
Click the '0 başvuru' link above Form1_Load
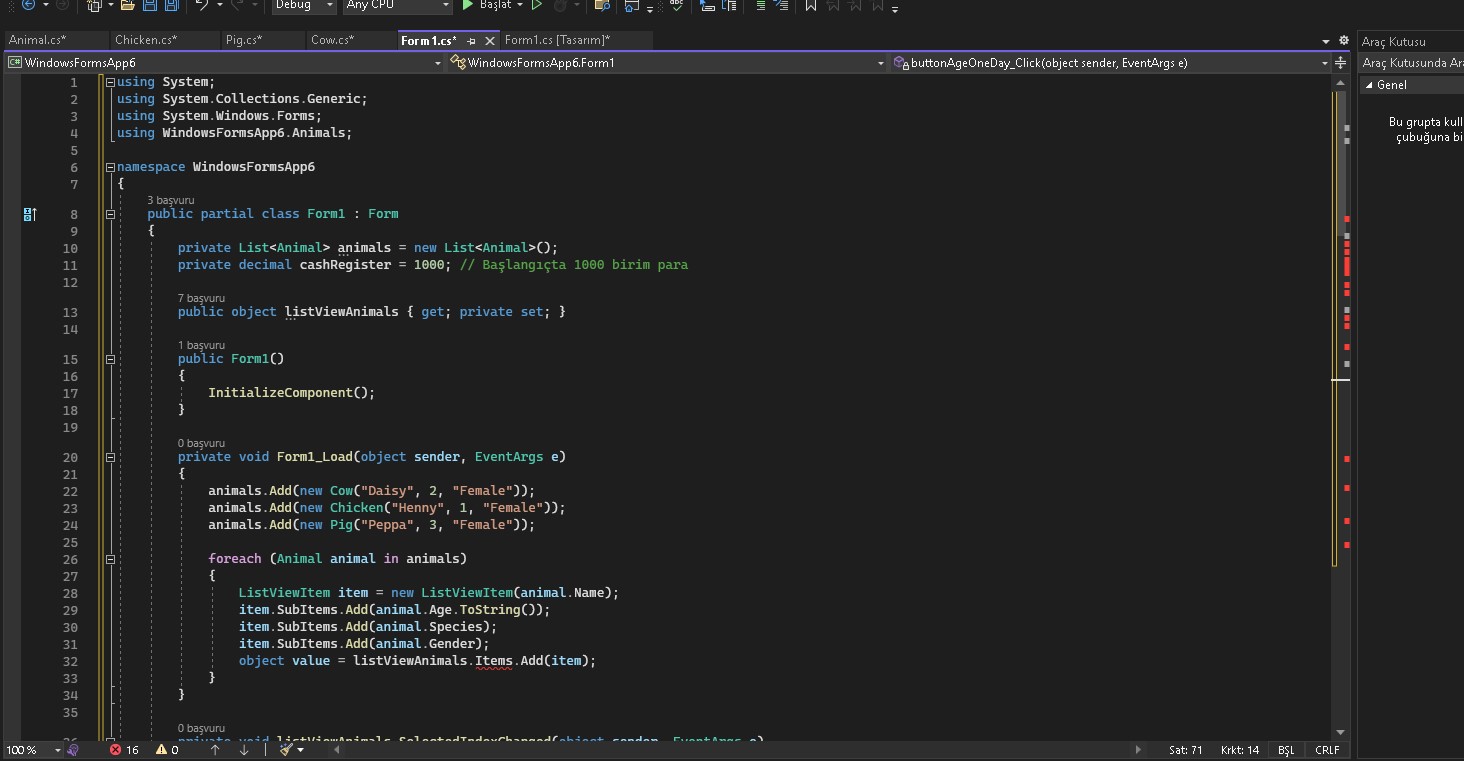[201, 443]
